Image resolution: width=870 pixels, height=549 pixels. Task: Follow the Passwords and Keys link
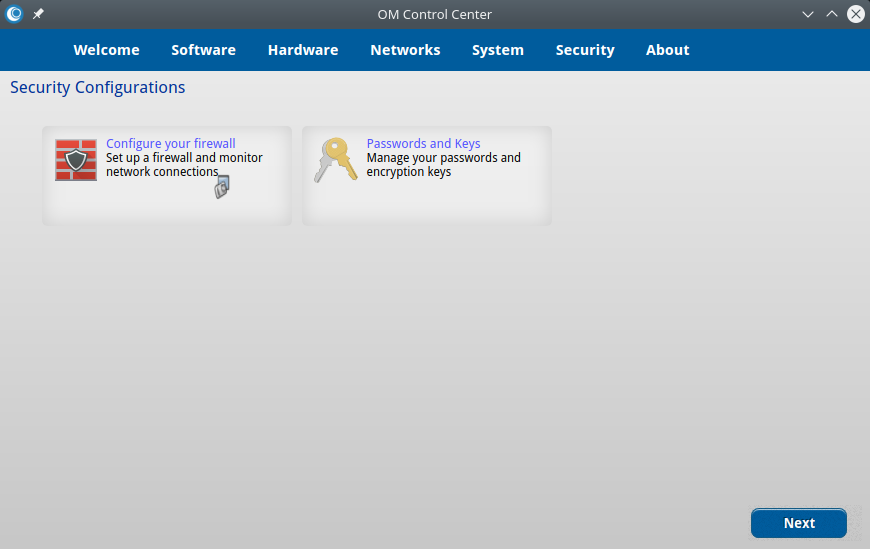point(423,144)
